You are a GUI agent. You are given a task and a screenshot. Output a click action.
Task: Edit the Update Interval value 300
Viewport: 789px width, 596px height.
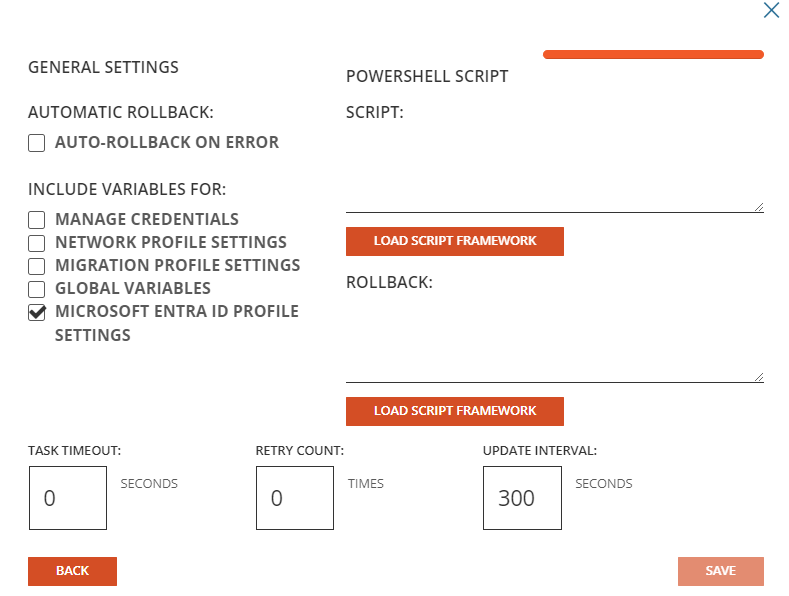coord(522,498)
